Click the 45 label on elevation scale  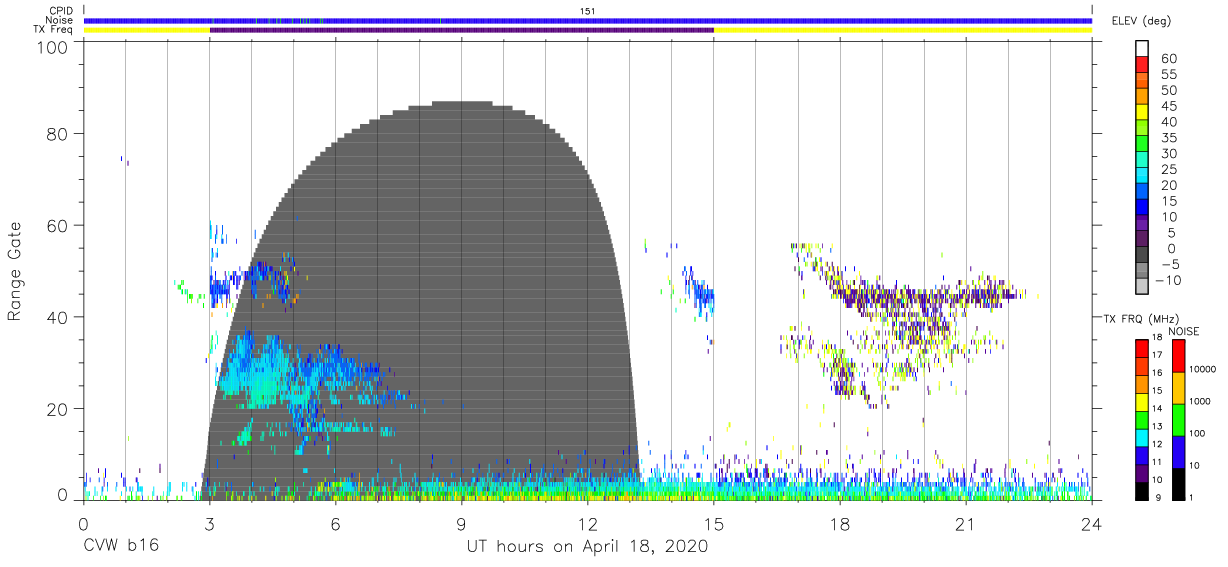click(1168, 106)
